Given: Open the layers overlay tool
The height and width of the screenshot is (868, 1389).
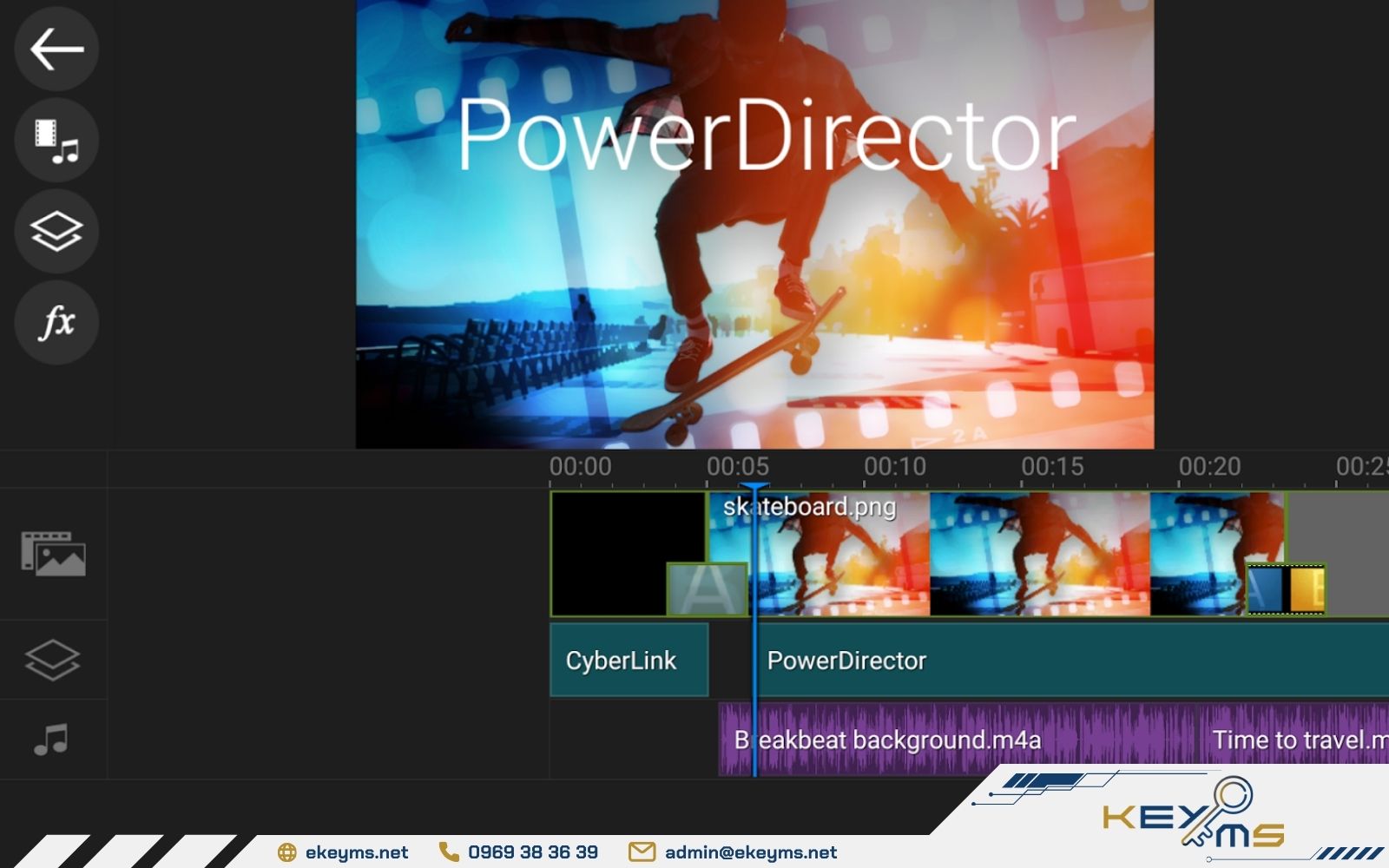Looking at the screenshot, I should point(56,232).
